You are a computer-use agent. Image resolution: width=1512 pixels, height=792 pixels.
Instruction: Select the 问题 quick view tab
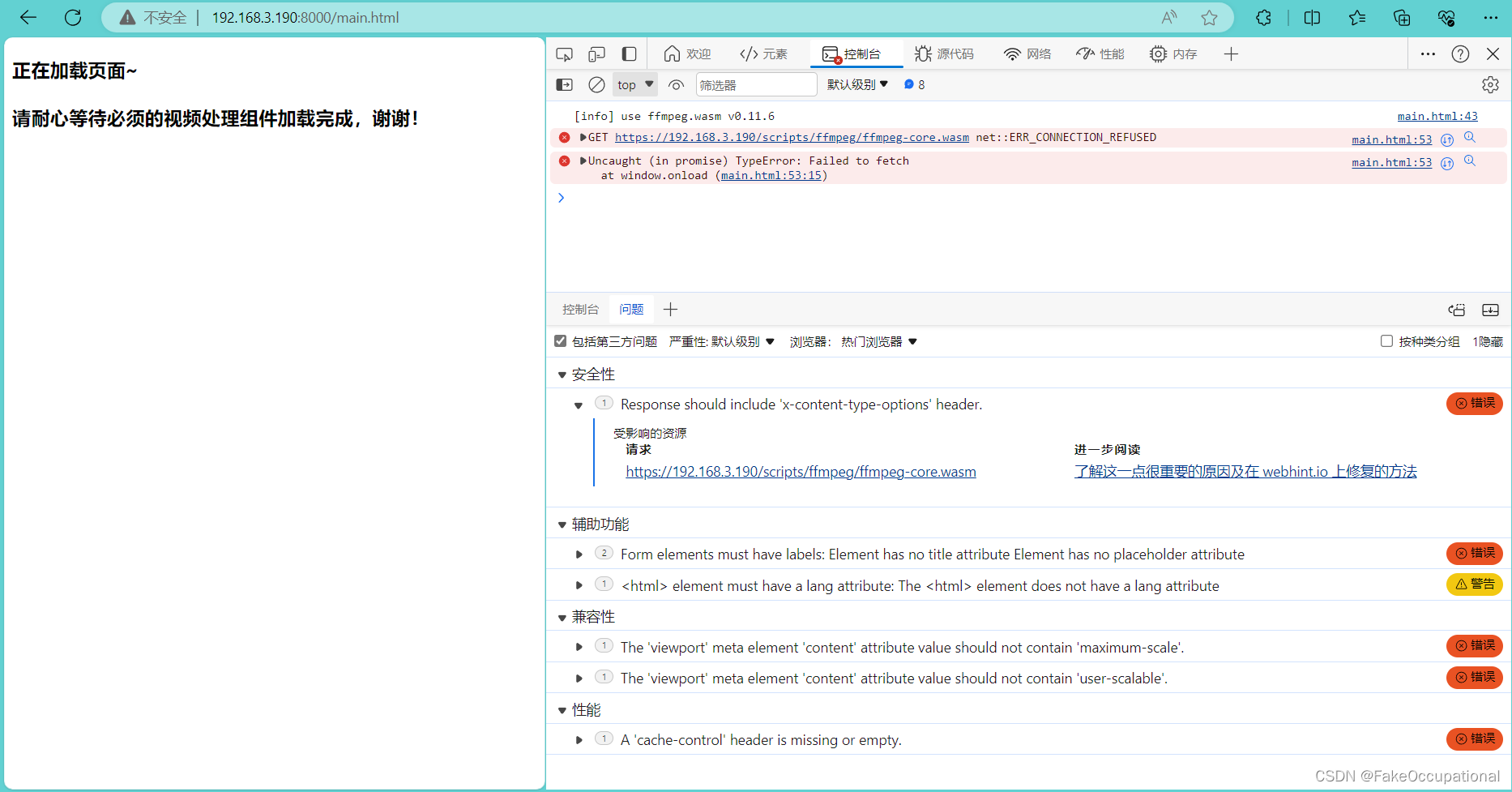point(631,309)
